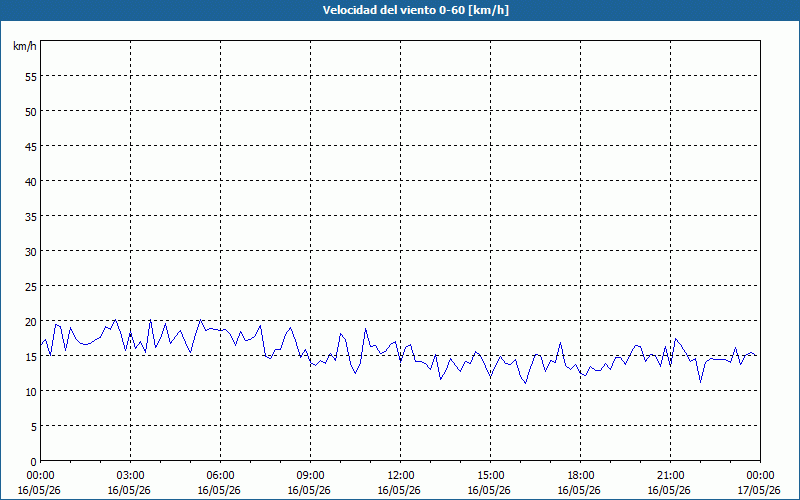The width and height of the screenshot is (800, 500).
Task: Click the "06:00" x-axis time label
Action: point(220,476)
